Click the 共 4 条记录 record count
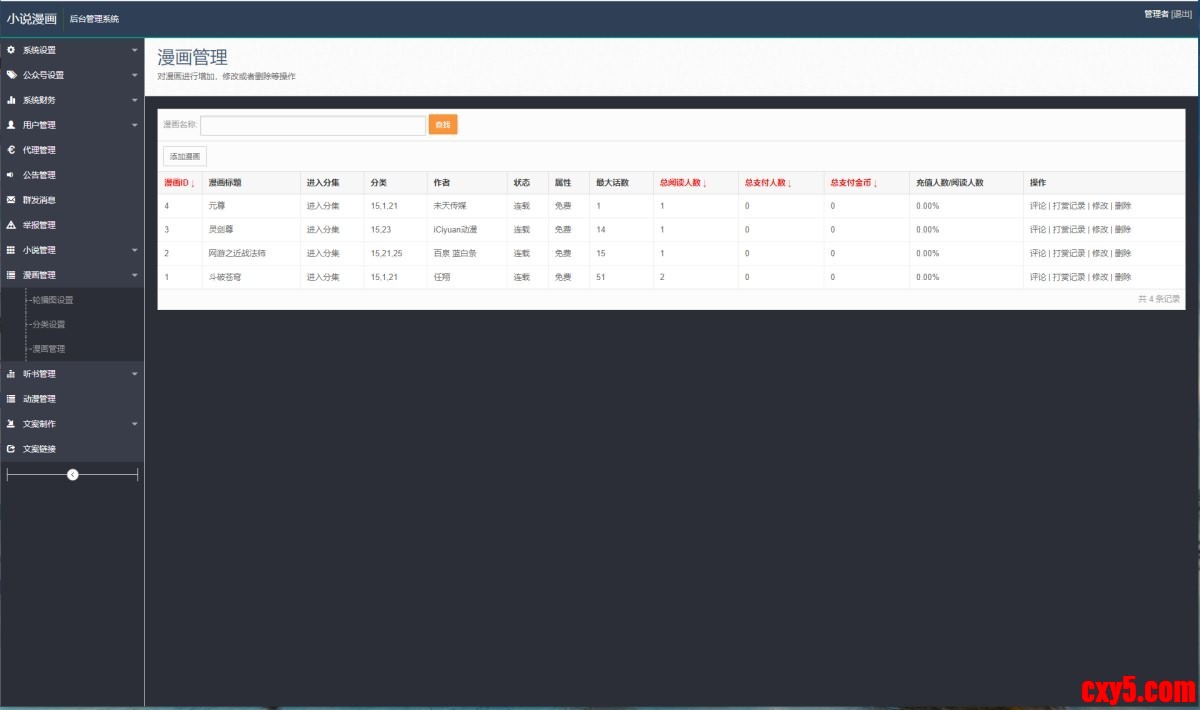The width and height of the screenshot is (1200, 710). [x=1159, y=299]
